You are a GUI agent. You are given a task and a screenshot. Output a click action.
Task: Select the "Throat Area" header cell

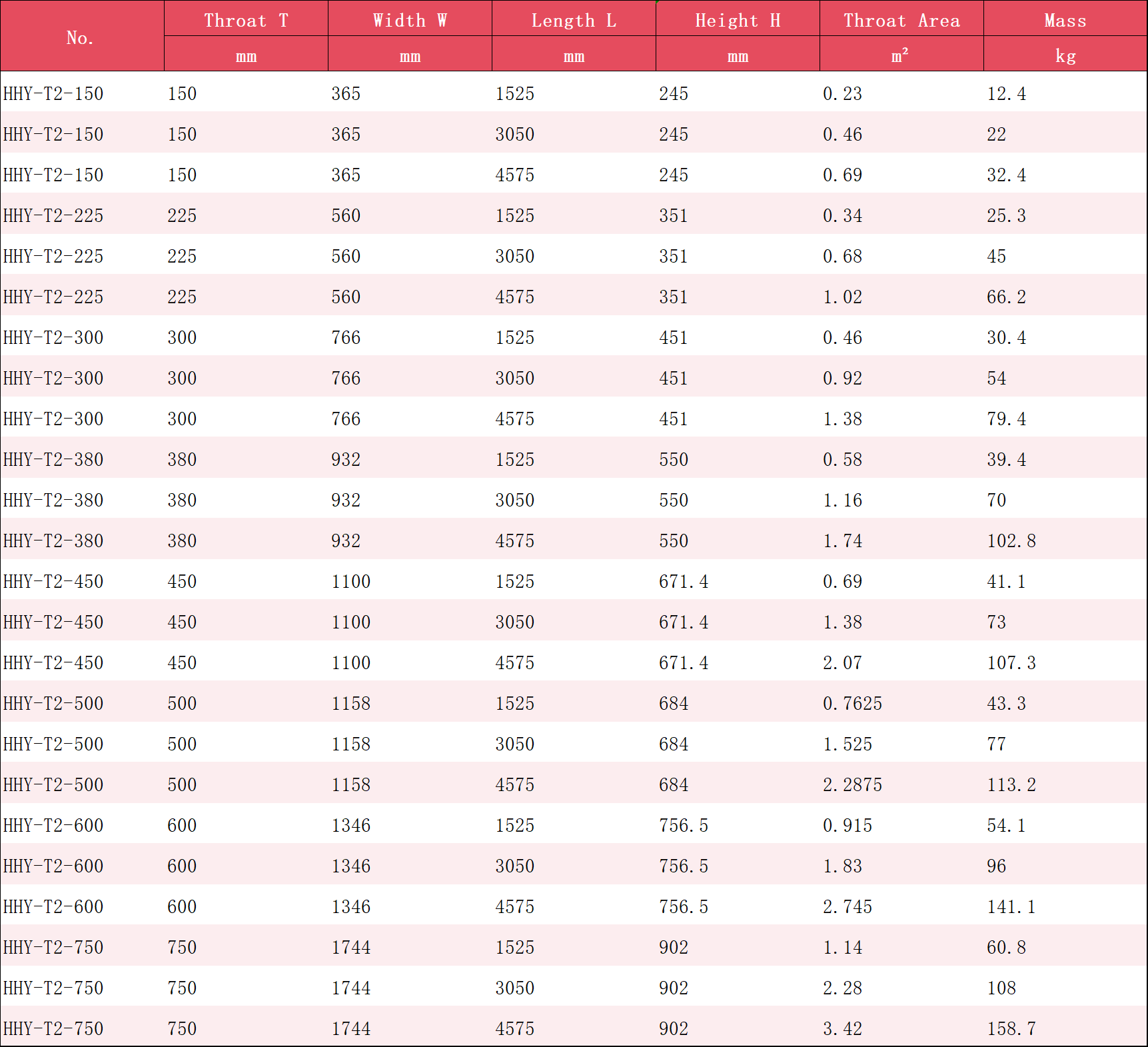click(x=901, y=21)
